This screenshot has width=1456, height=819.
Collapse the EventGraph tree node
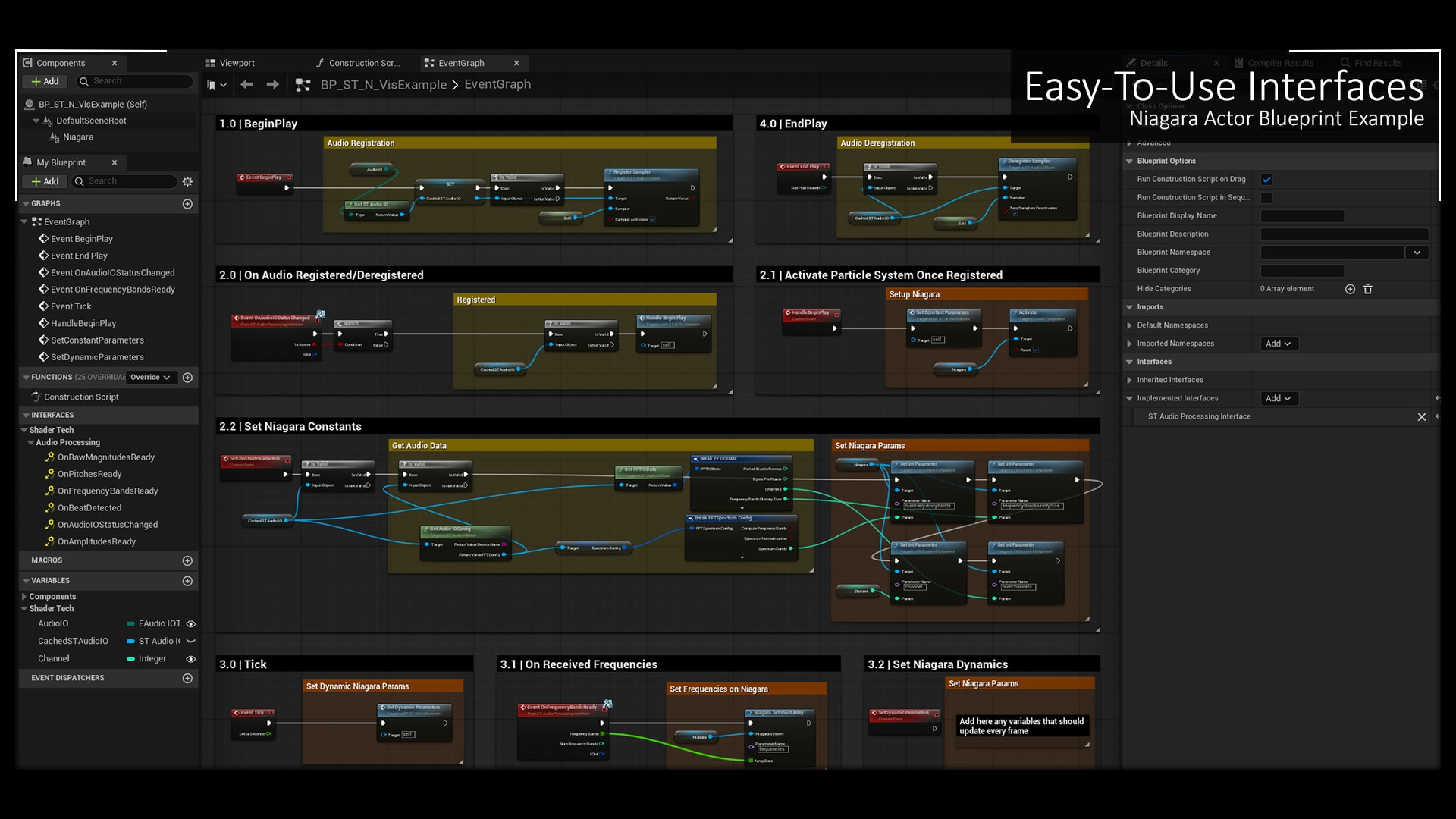tap(24, 222)
